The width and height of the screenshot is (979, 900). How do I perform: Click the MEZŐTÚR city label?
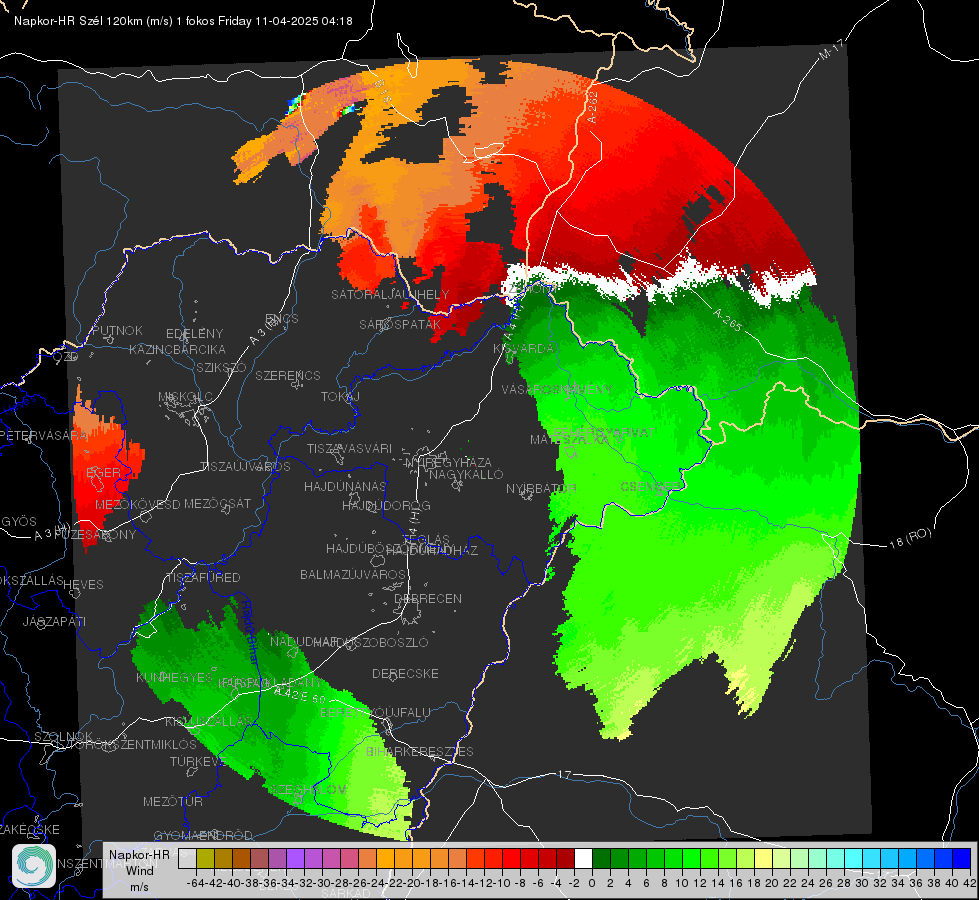coord(173,801)
